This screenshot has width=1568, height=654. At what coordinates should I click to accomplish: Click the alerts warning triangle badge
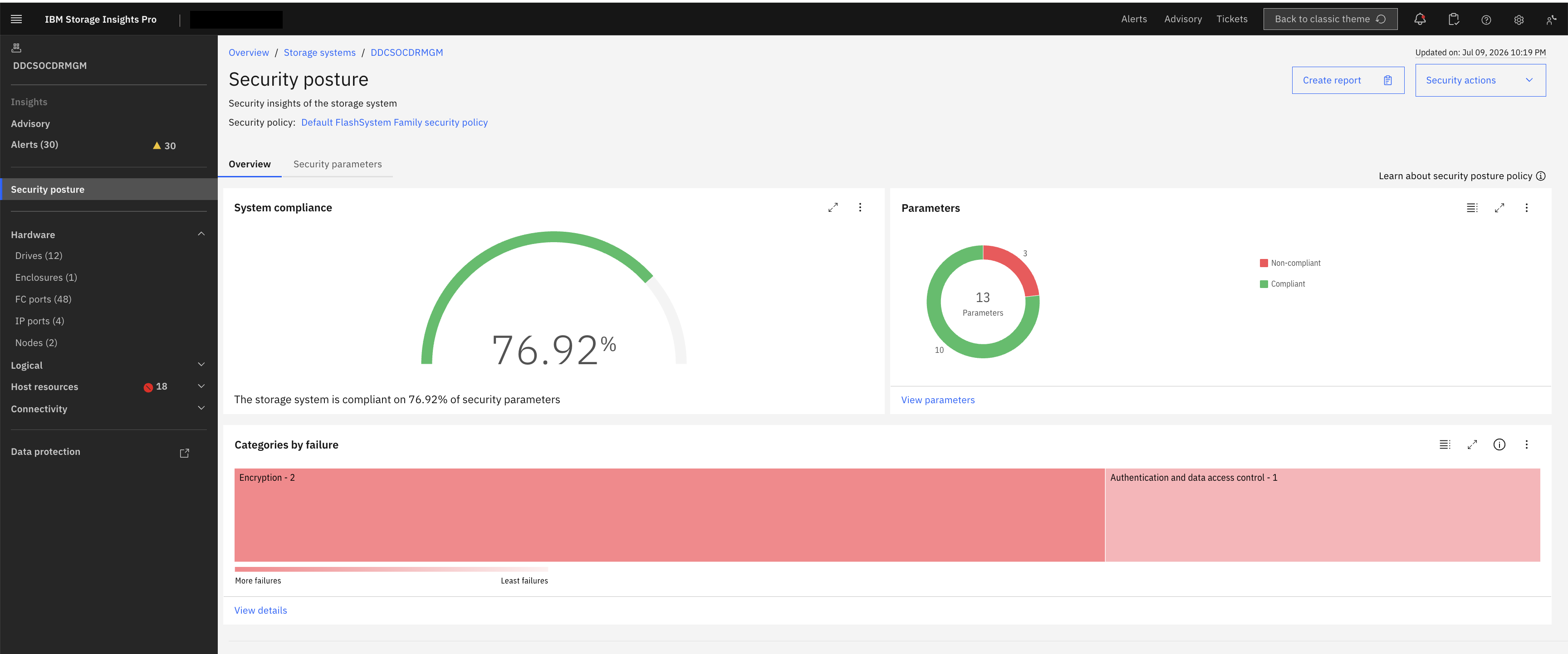point(157,146)
